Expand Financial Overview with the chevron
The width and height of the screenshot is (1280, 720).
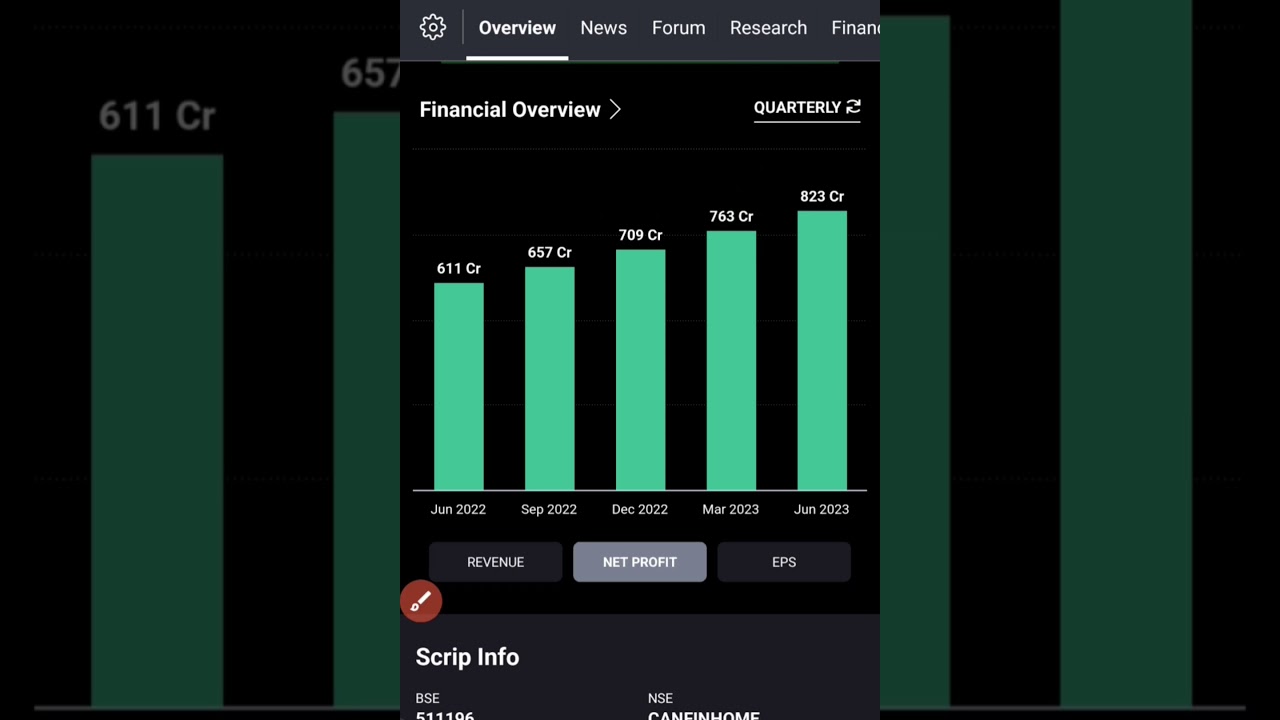[x=615, y=110]
